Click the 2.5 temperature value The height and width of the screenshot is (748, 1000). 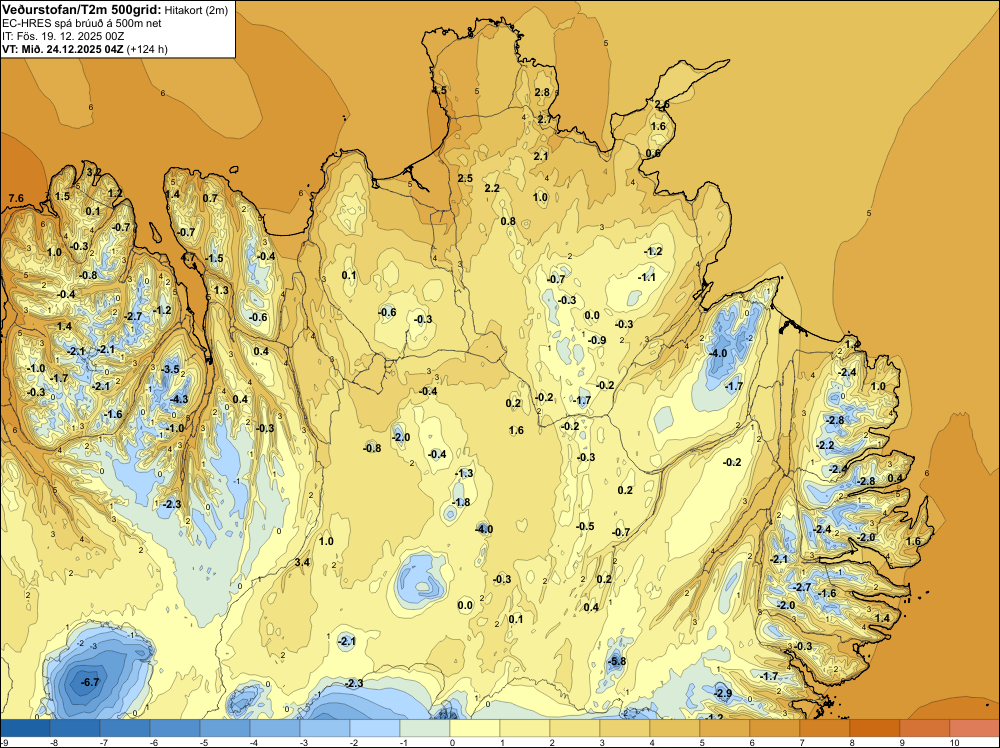[x=465, y=178]
